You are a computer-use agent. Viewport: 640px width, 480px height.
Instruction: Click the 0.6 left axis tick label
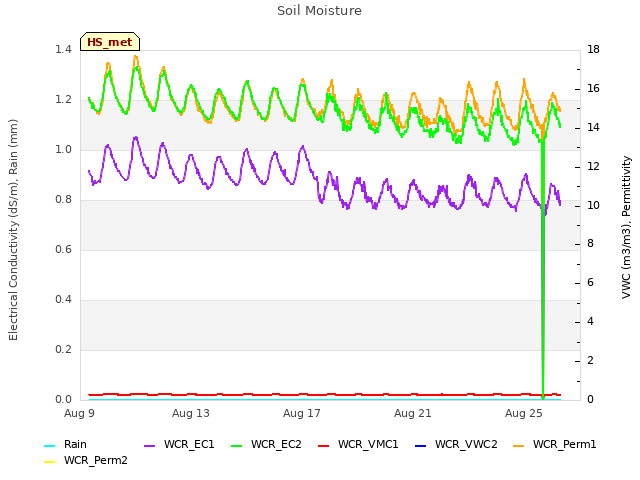(x=63, y=249)
